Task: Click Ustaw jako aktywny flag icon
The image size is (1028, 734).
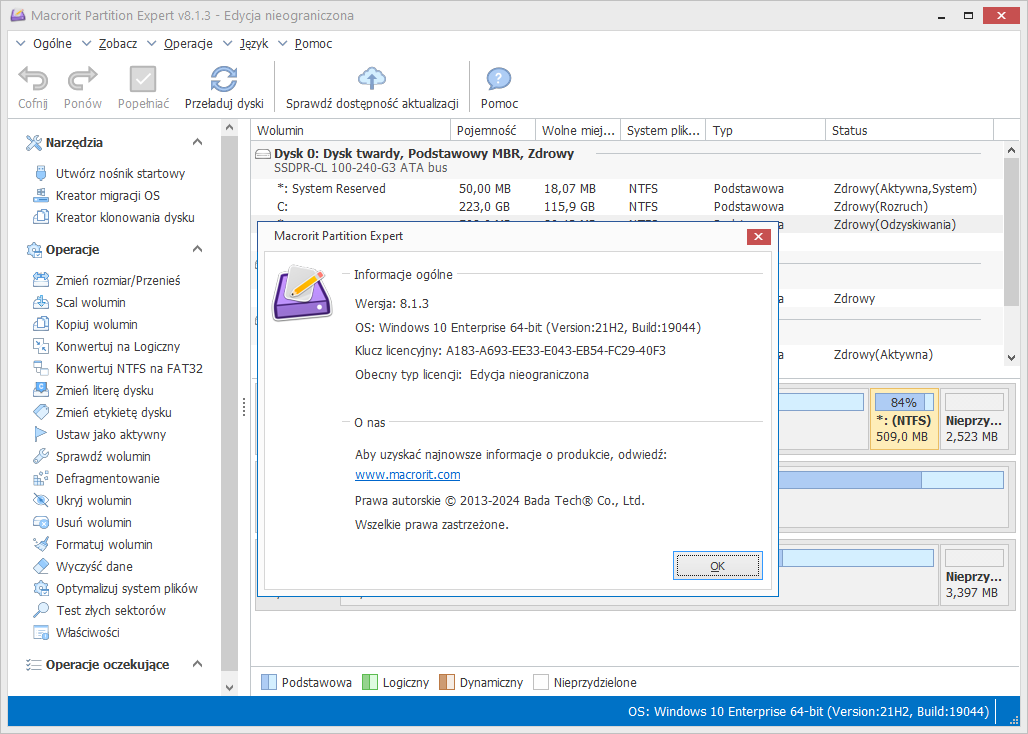Action: [x=41, y=434]
